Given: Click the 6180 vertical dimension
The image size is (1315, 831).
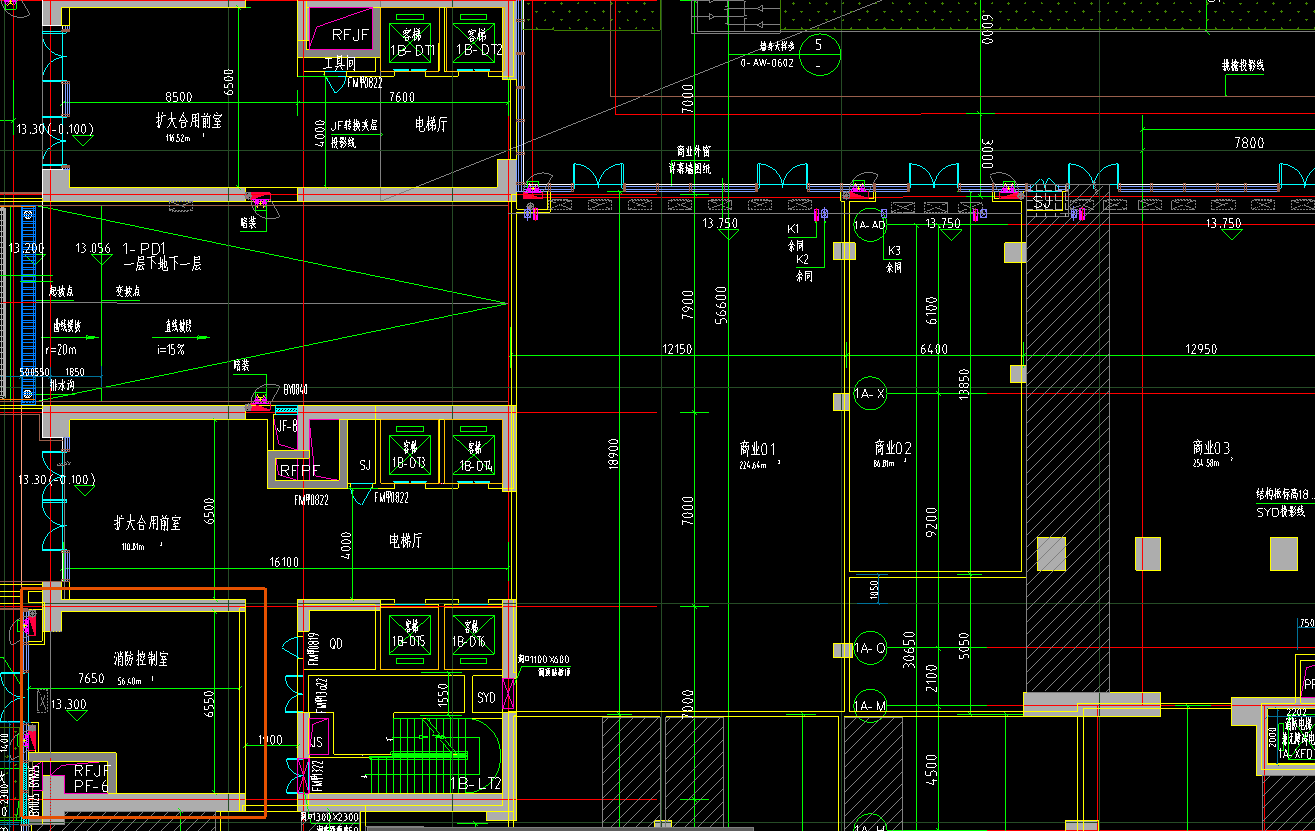Looking at the screenshot, I should pyautogui.click(x=932, y=311).
